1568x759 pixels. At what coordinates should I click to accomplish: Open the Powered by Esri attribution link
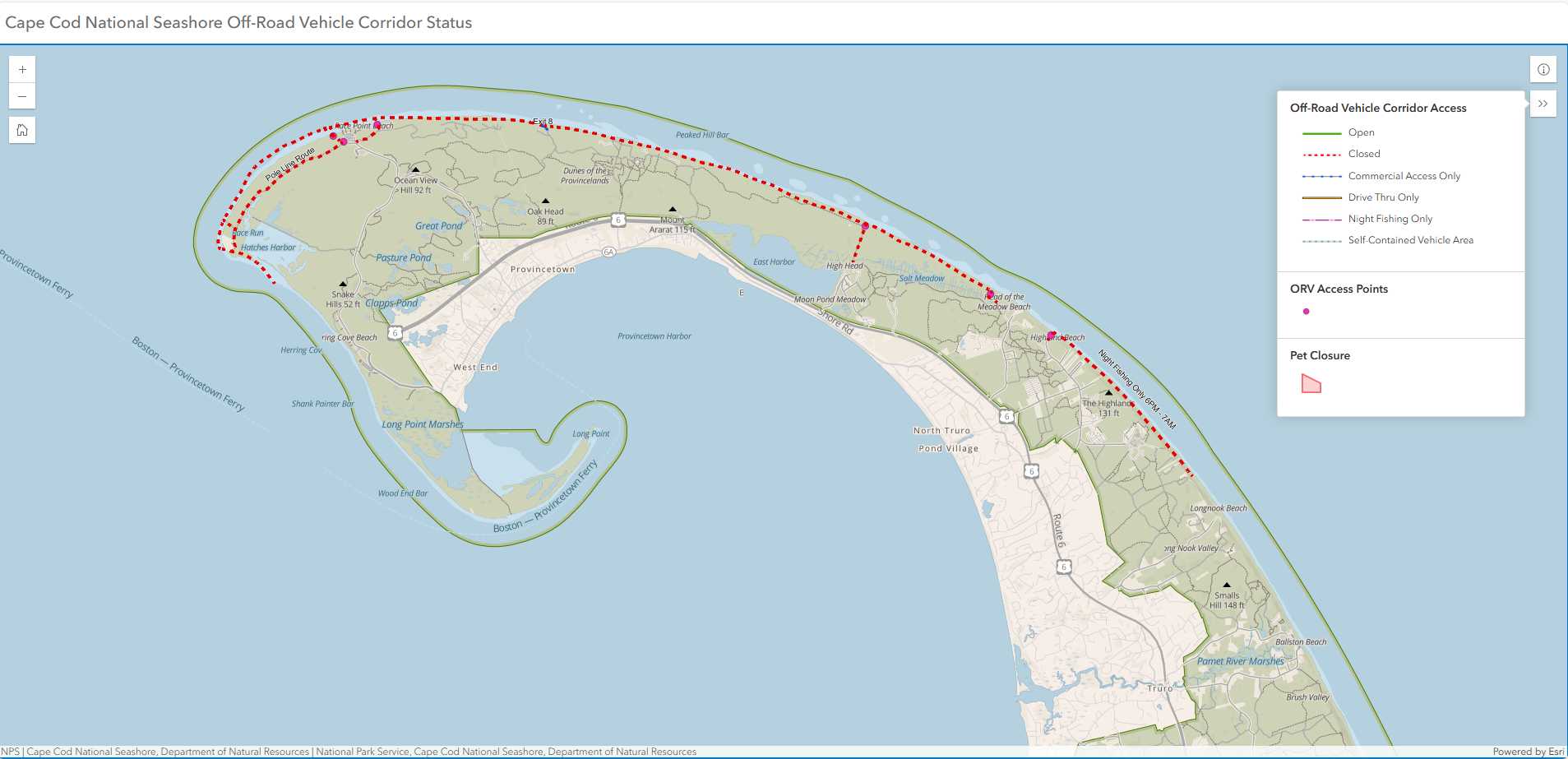tap(1528, 751)
